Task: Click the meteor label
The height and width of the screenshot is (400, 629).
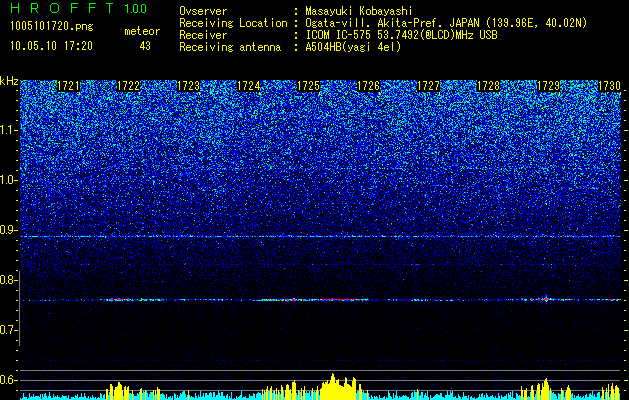Action: (x=142, y=31)
